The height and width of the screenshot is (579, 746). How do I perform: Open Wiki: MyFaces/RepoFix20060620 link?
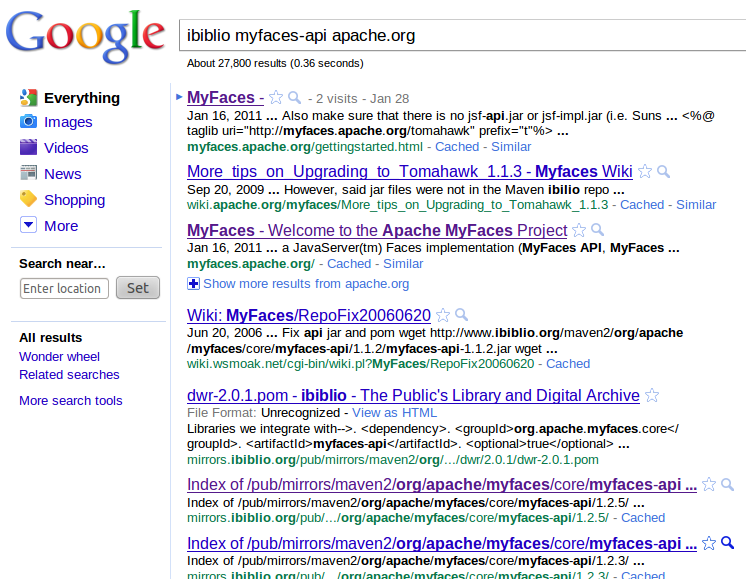pos(309,315)
